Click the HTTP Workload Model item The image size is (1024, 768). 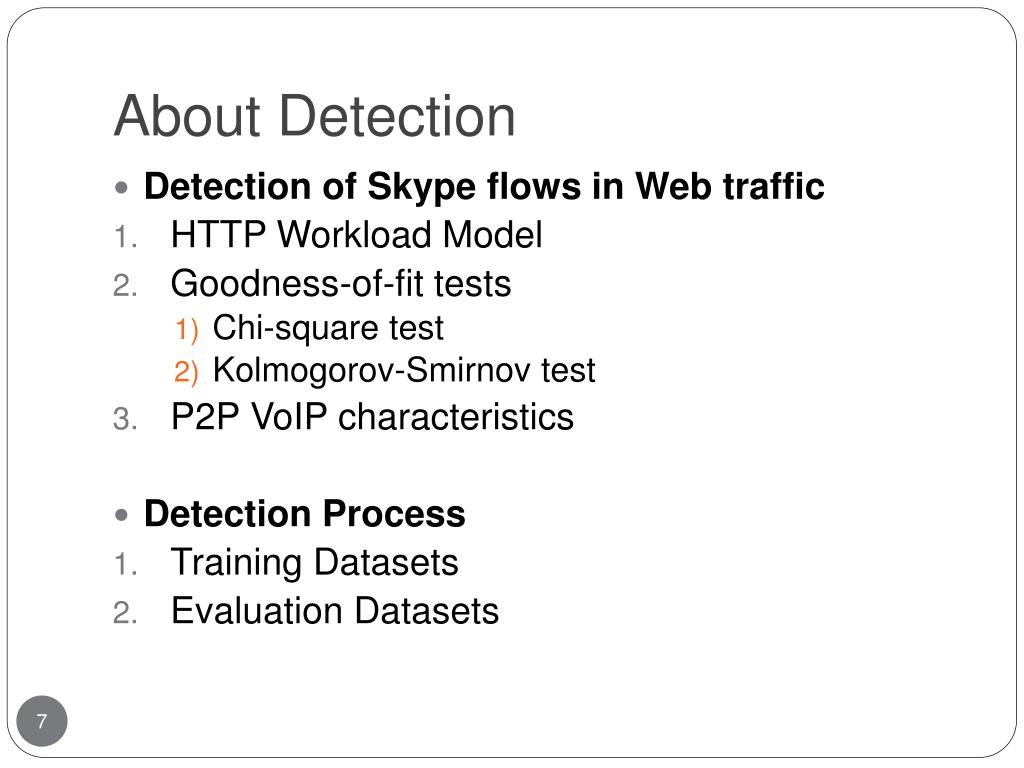point(356,234)
